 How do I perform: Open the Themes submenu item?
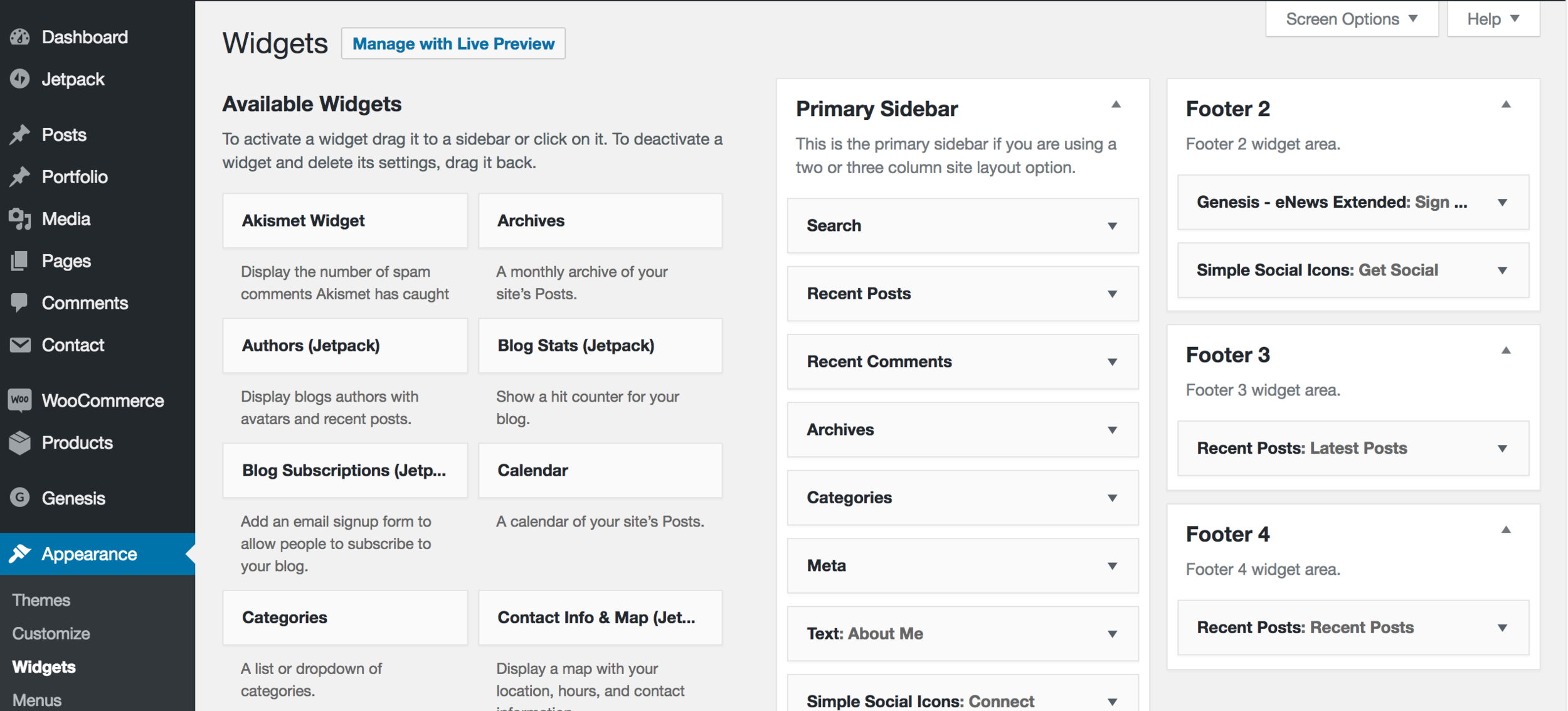tap(41, 600)
